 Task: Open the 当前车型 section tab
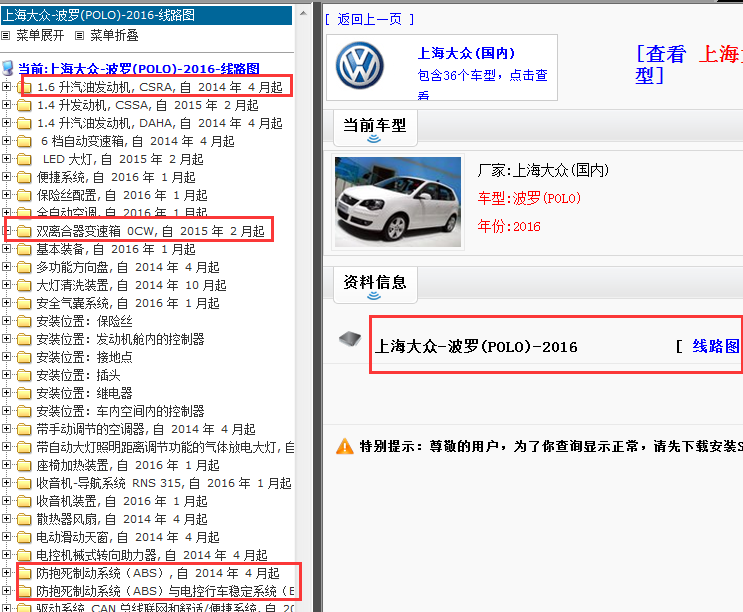(x=375, y=127)
